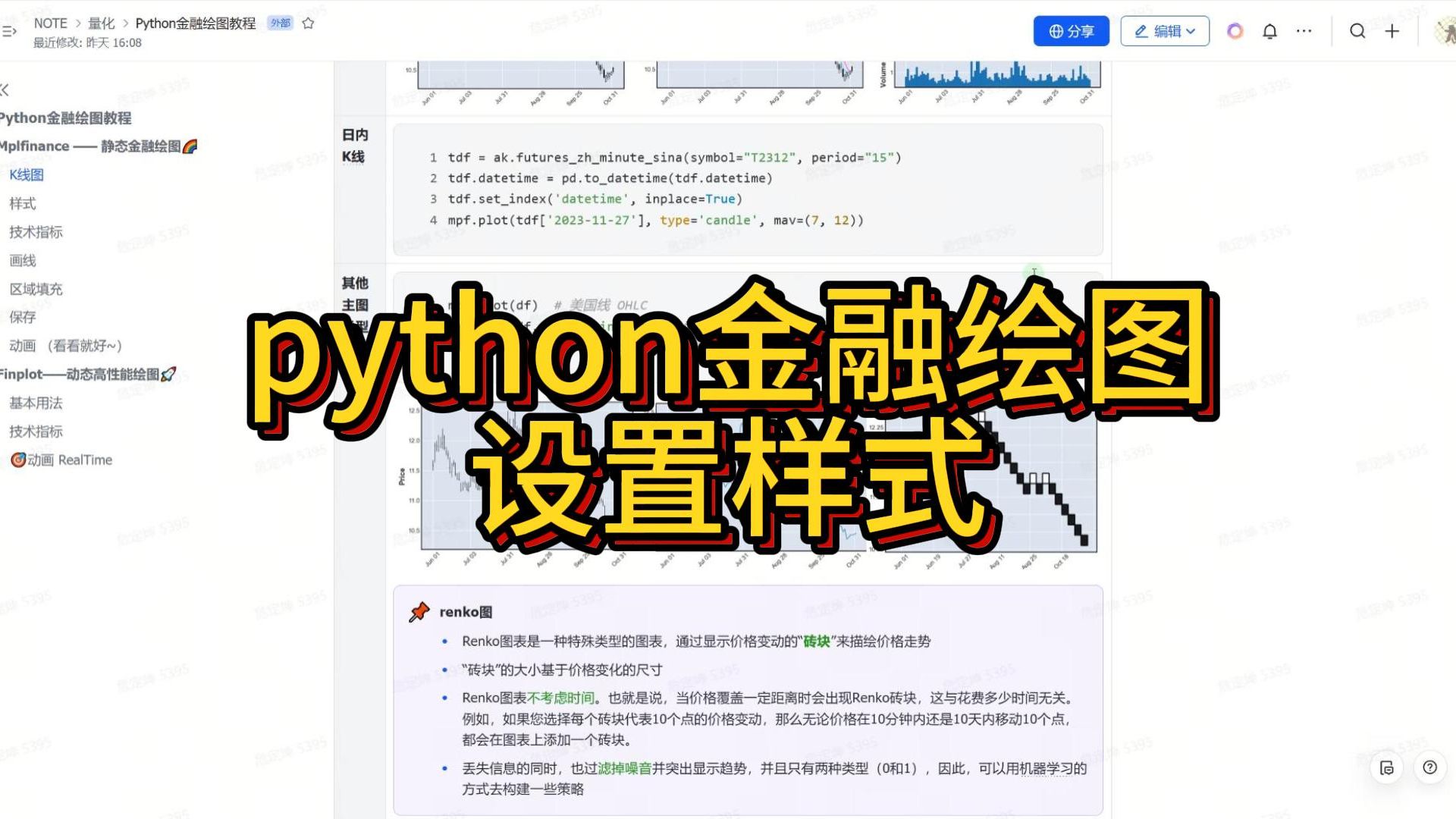Click the add new page icon

tap(1393, 31)
